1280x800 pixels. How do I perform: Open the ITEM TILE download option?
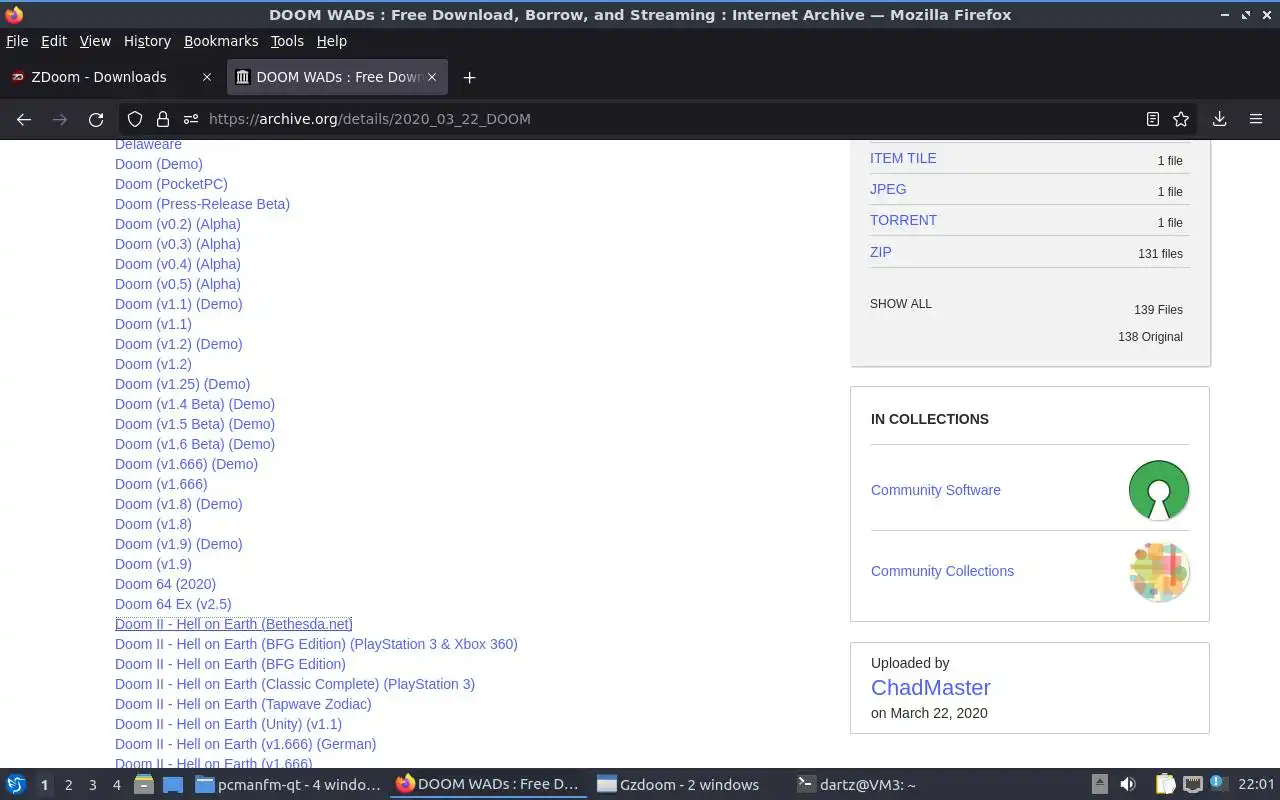[x=903, y=158]
